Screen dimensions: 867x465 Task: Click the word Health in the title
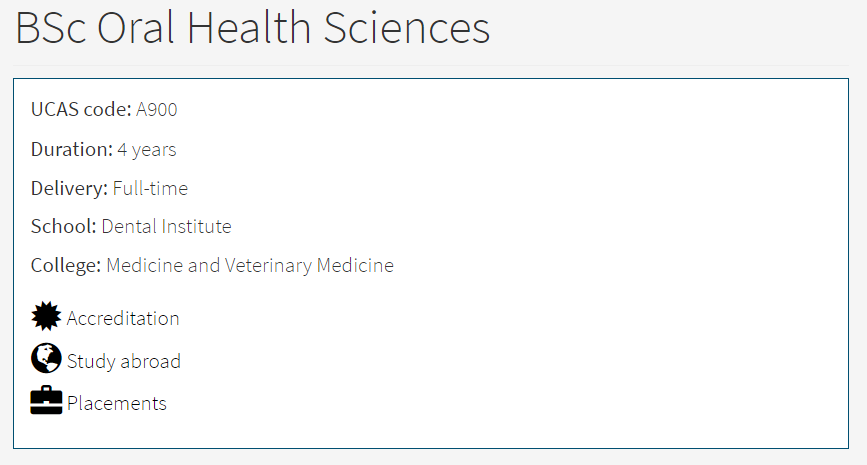[x=249, y=28]
